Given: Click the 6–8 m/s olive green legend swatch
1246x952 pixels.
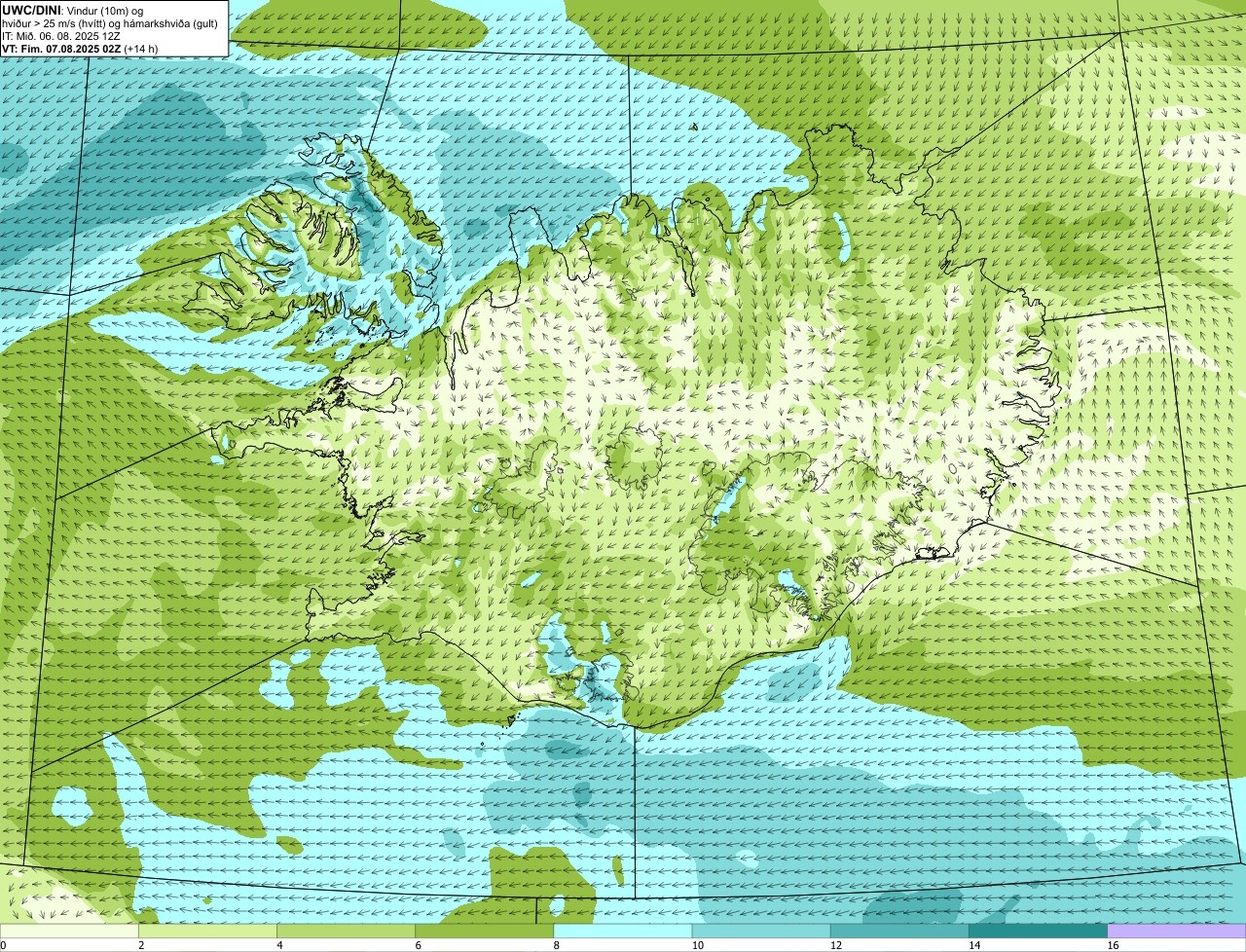Looking at the screenshot, I should (x=485, y=931).
